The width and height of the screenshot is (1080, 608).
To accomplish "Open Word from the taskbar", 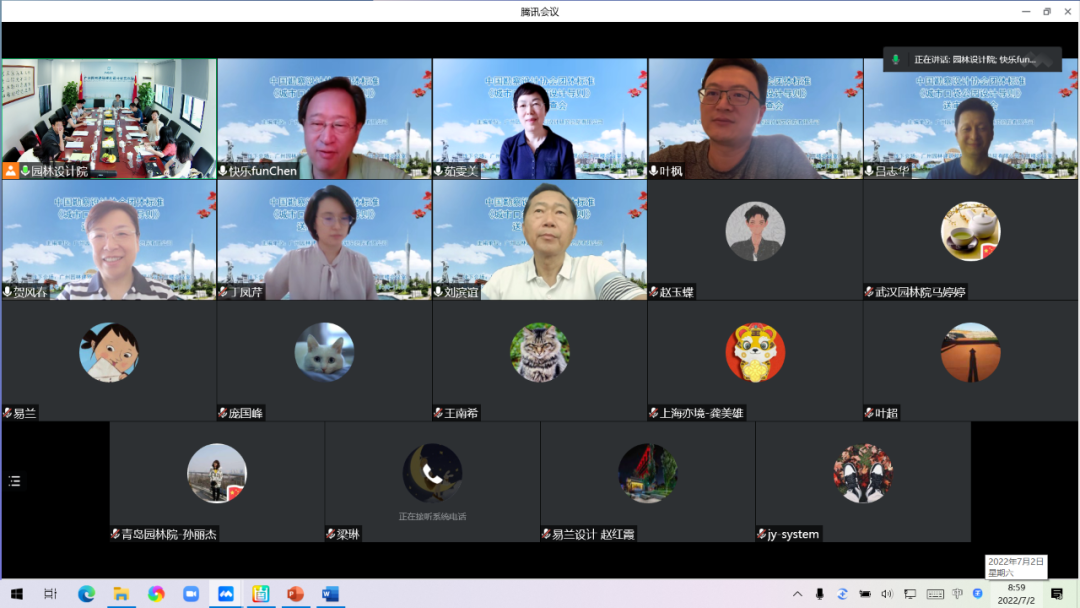I will tap(330, 594).
